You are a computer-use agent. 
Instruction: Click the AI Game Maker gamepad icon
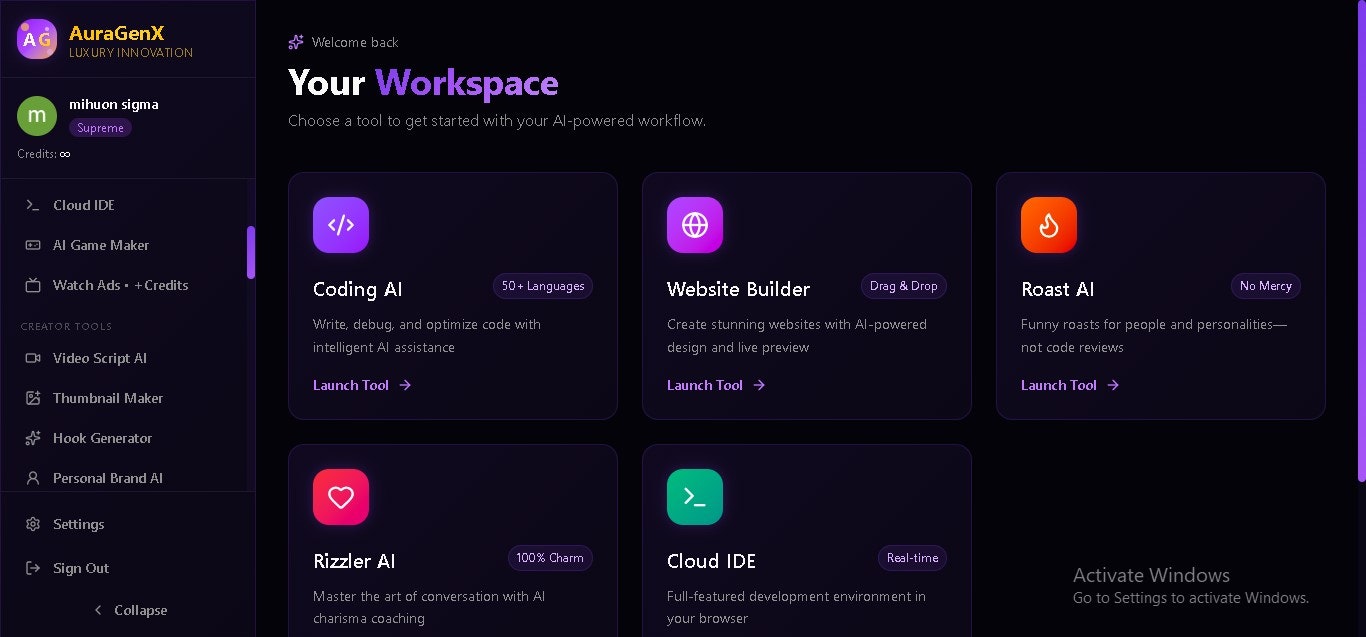[x=33, y=245]
